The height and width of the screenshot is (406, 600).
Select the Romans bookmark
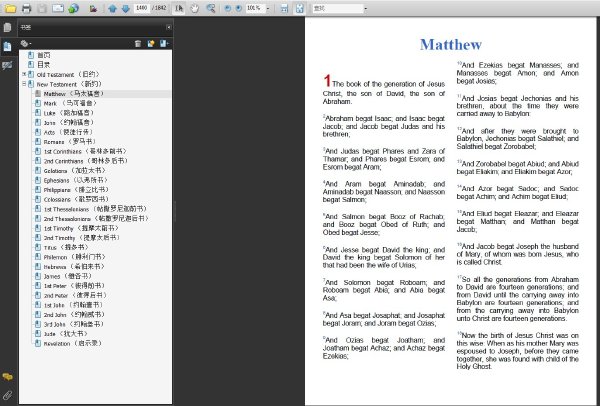[x=69, y=142]
